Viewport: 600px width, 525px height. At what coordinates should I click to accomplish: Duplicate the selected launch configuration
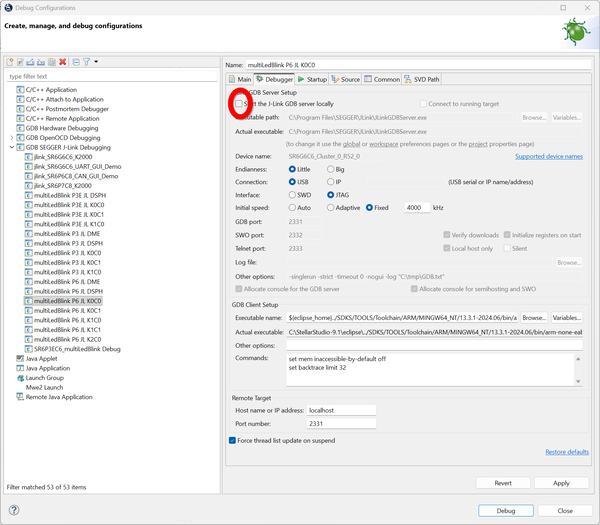52,62
